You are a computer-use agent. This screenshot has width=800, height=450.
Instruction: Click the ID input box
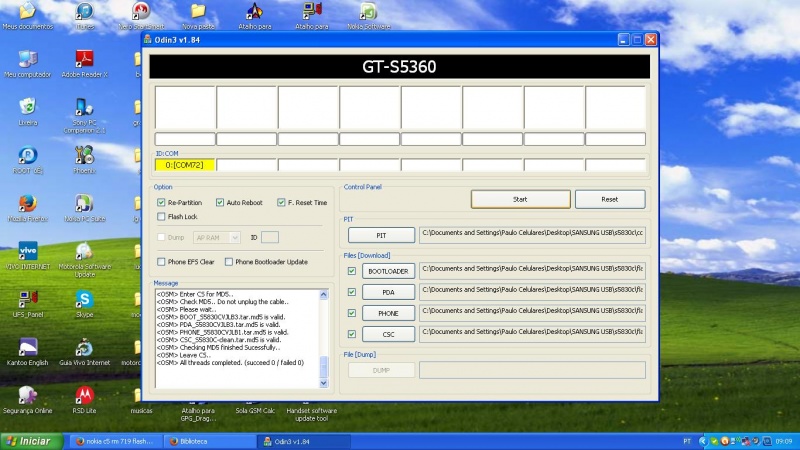270,237
